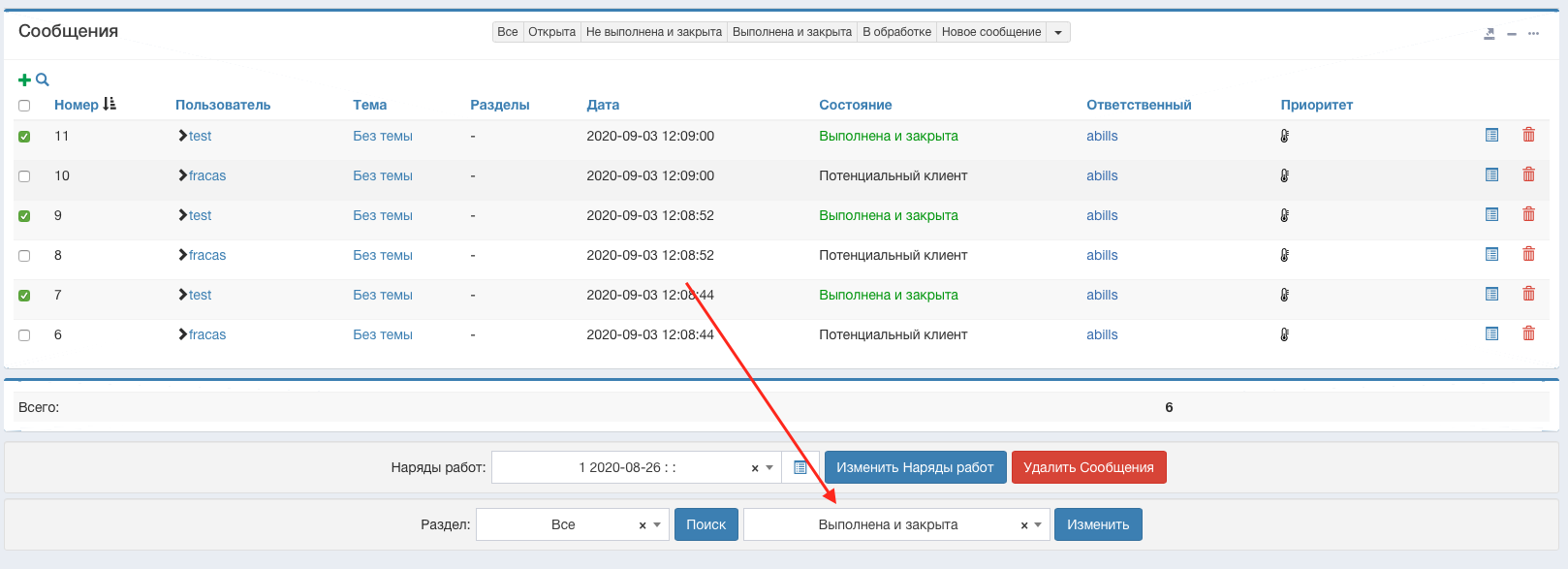
Task: Open the list icon beside the work orders field
Action: click(800, 467)
